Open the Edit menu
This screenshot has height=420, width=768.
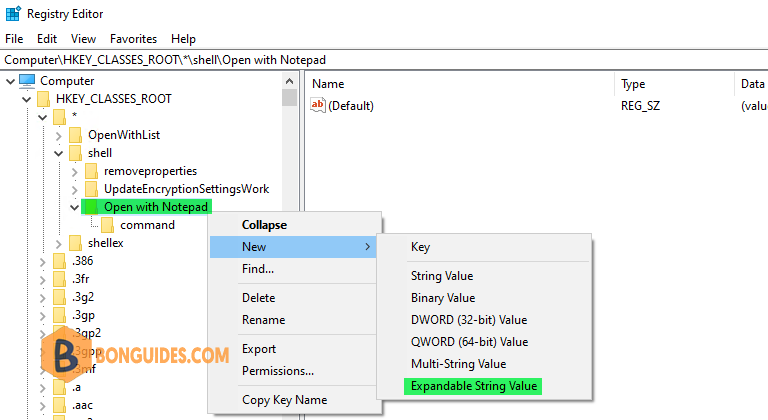pos(47,39)
